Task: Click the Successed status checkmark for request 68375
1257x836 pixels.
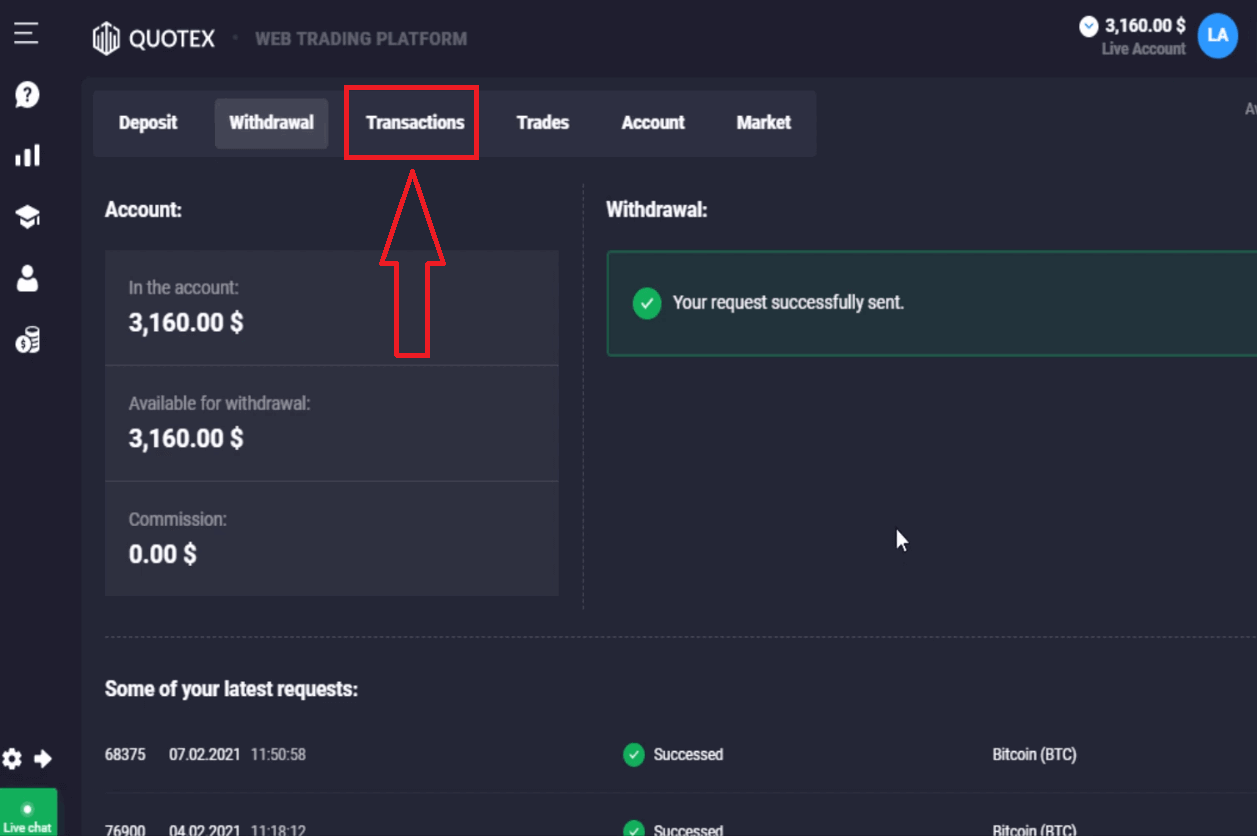Action: click(633, 755)
